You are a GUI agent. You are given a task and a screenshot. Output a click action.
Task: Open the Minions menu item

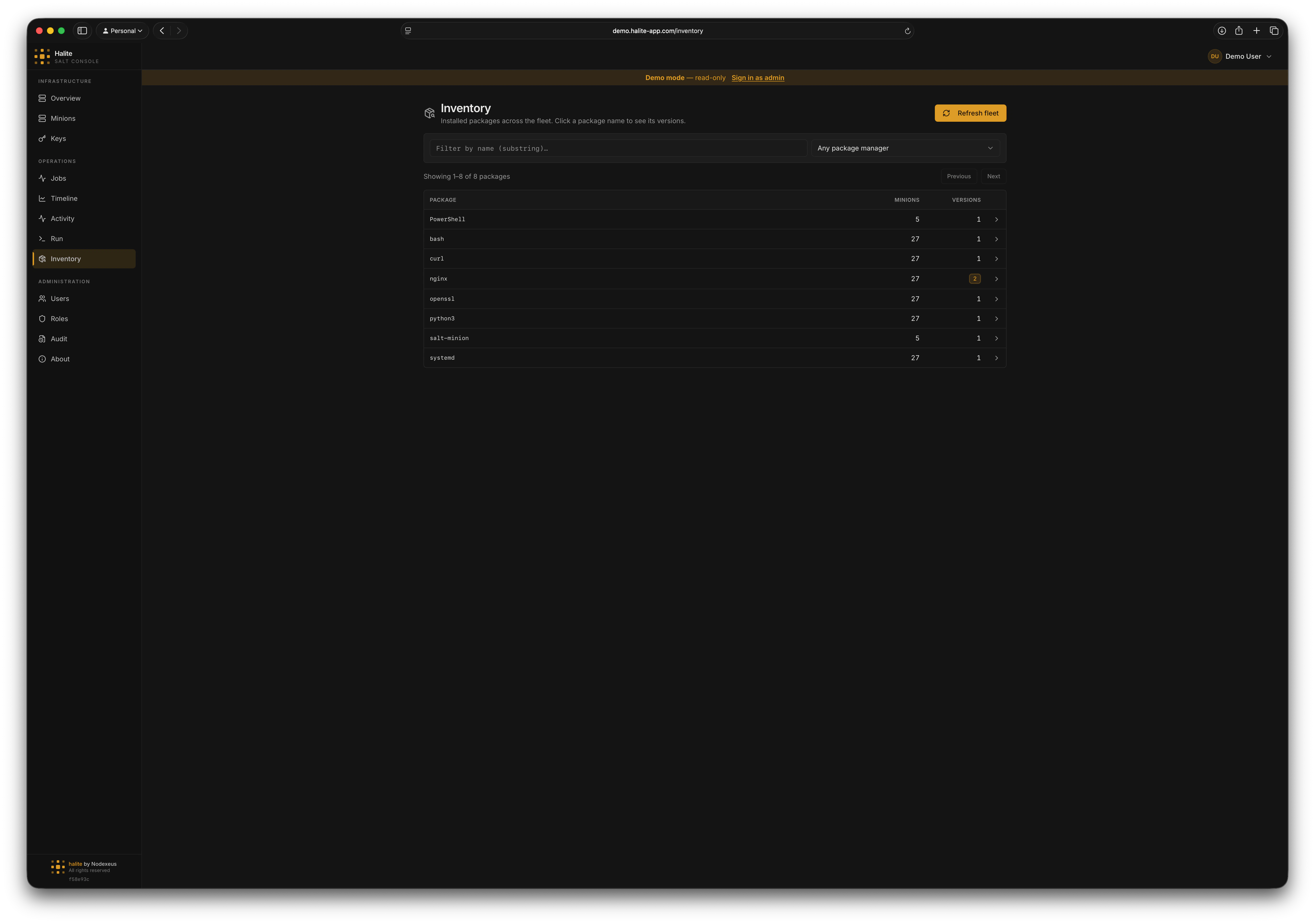pyautogui.click(x=84, y=119)
